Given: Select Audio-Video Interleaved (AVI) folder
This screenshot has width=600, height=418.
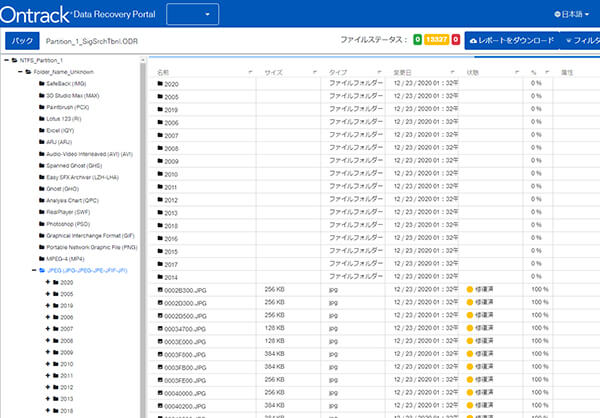Looking at the screenshot, I should (86, 154).
